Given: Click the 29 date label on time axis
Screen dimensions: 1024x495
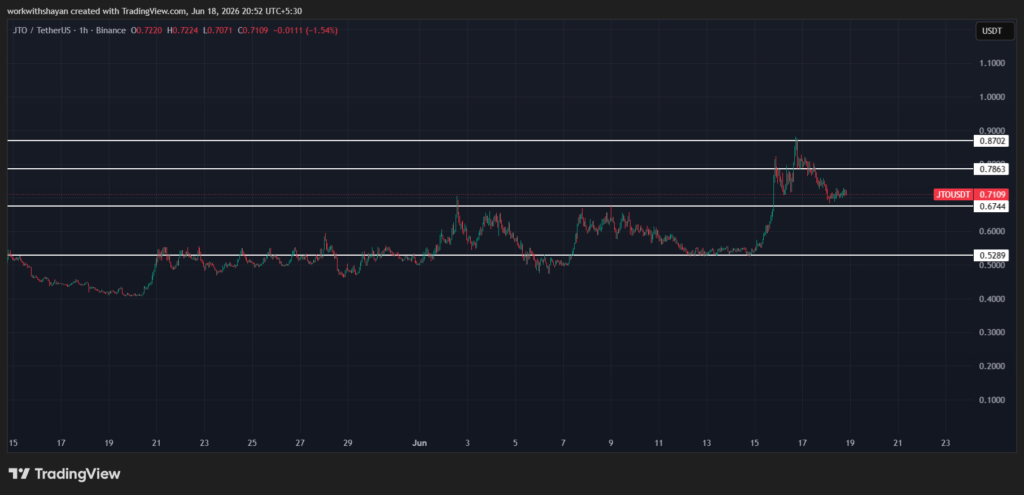Looking at the screenshot, I should click(x=348, y=443).
